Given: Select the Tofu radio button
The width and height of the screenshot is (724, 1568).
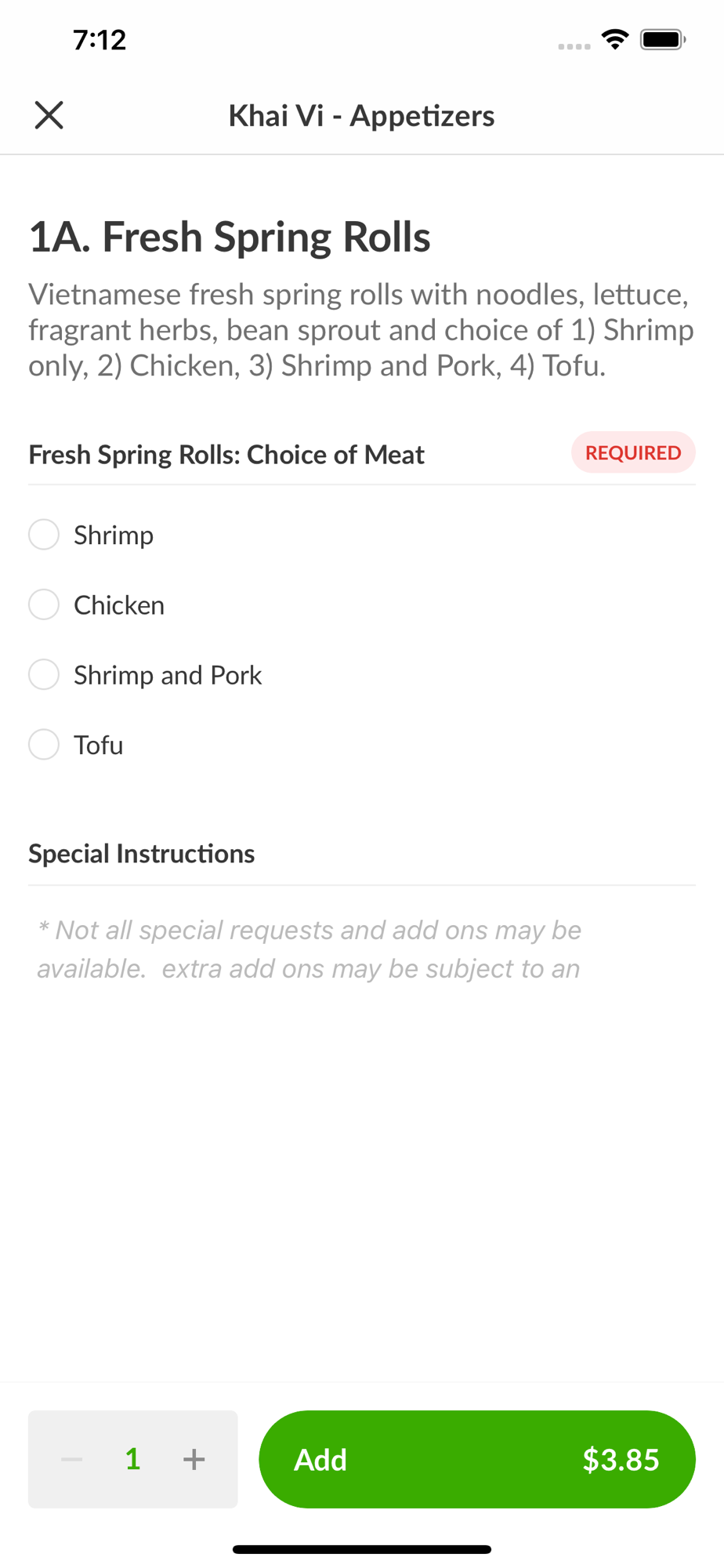Looking at the screenshot, I should [x=44, y=744].
